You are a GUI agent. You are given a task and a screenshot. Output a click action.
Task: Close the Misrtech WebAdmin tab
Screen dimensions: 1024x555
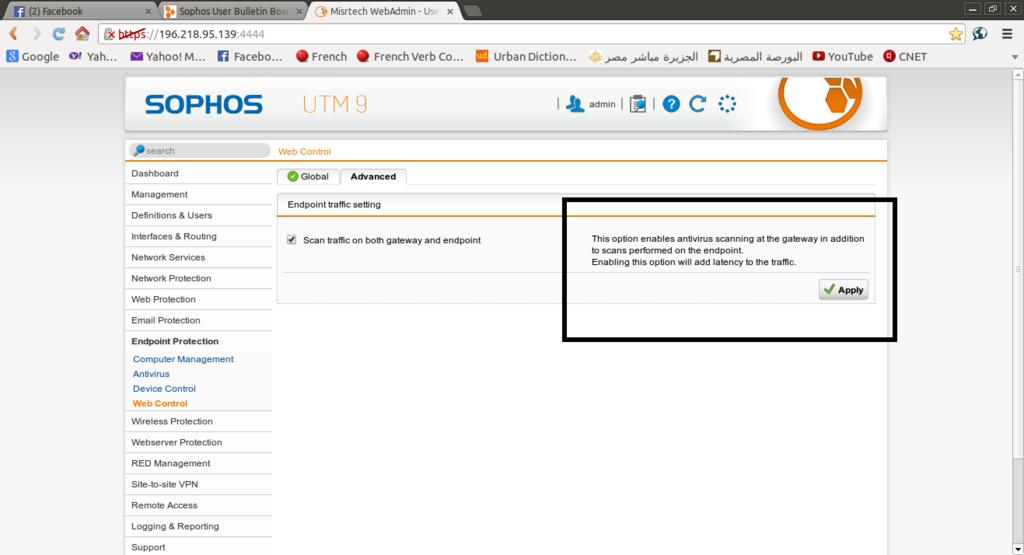[450, 12]
